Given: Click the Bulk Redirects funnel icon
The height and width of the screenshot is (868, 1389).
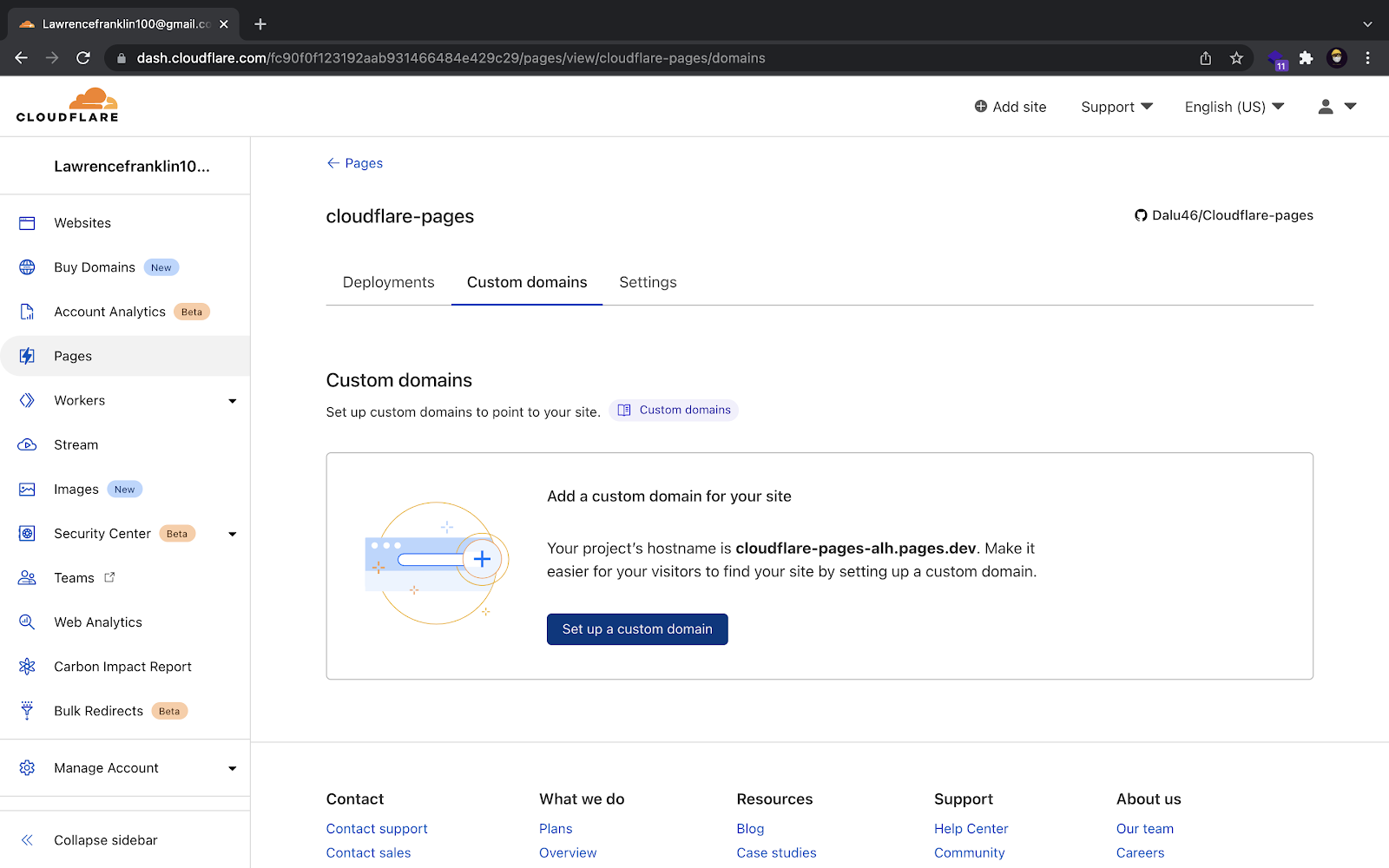Looking at the screenshot, I should tap(27, 711).
